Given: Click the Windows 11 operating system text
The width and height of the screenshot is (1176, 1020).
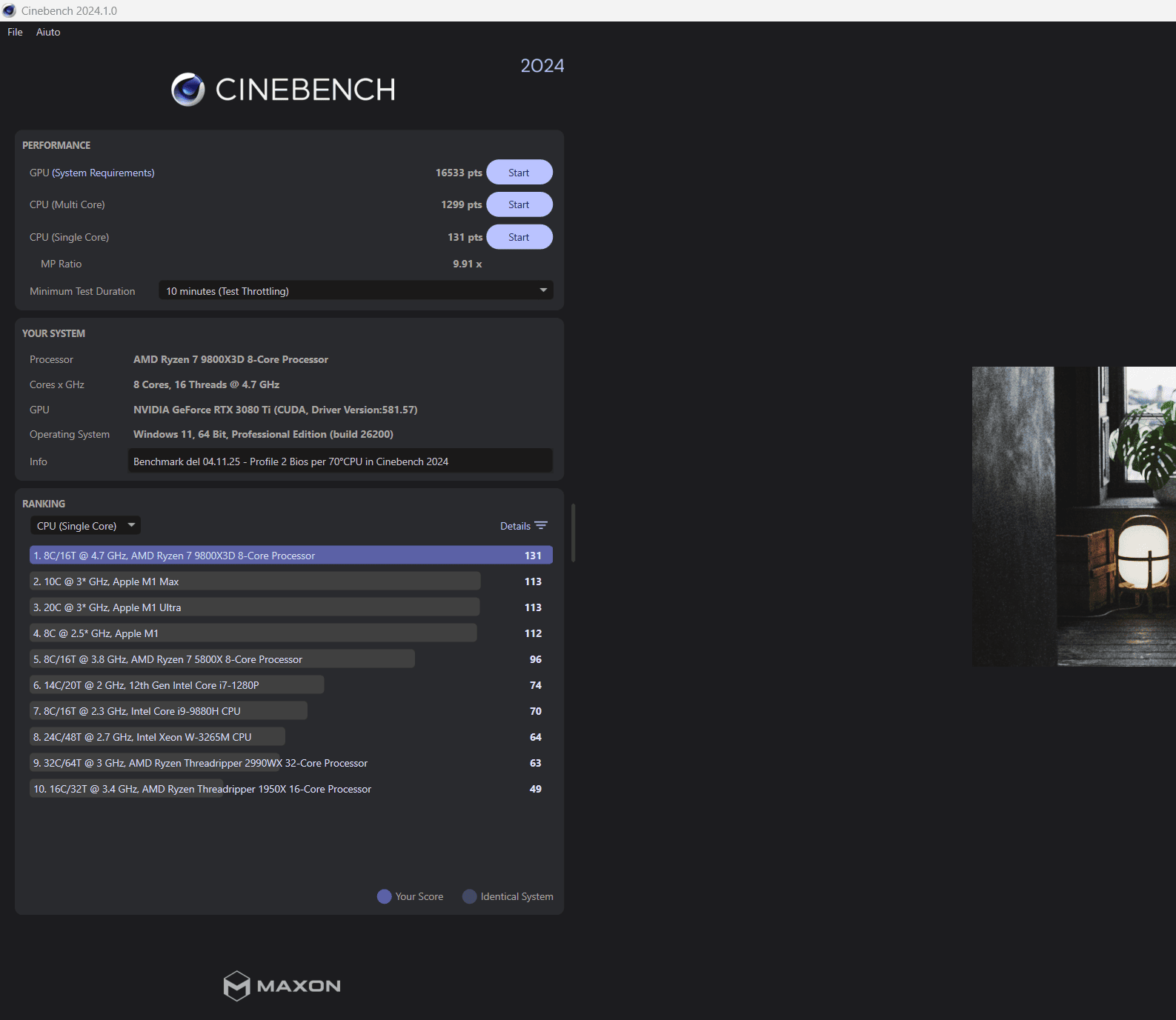Looking at the screenshot, I should 263,434.
